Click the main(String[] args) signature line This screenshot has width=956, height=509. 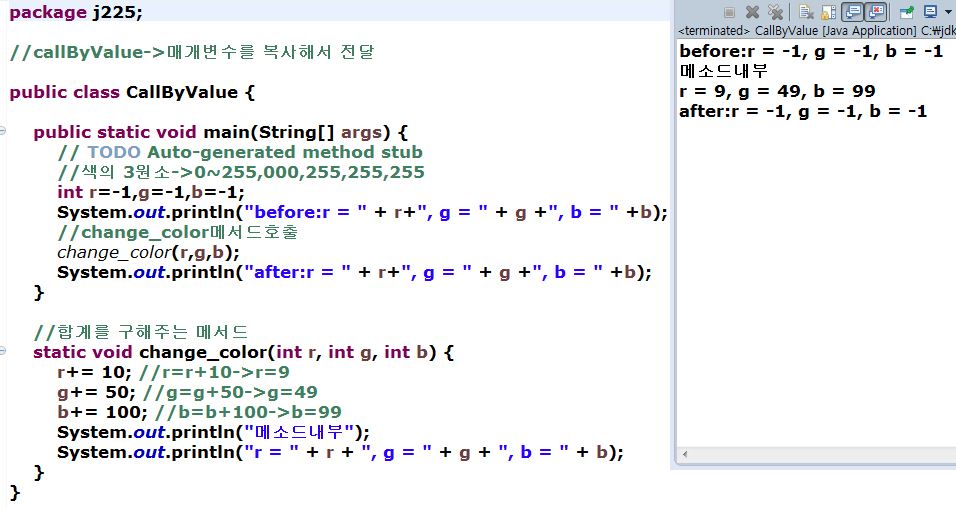(x=221, y=132)
